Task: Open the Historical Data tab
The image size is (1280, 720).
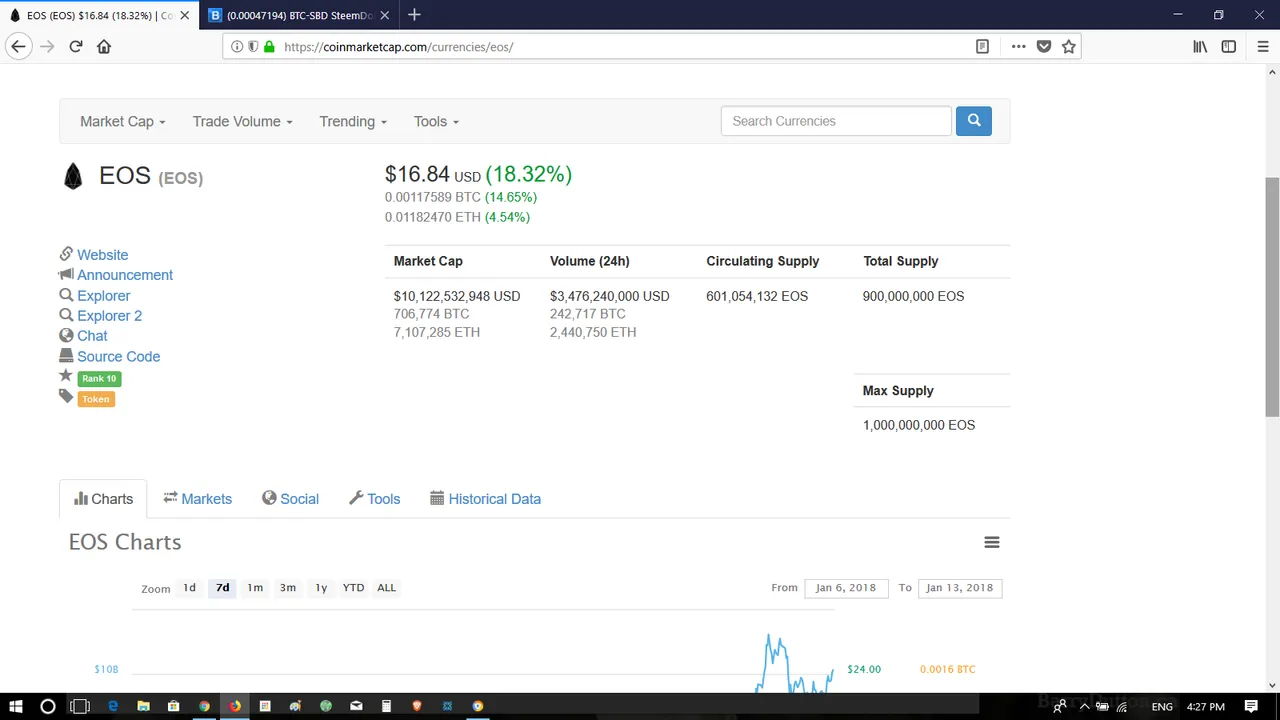Action: point(485,499)
